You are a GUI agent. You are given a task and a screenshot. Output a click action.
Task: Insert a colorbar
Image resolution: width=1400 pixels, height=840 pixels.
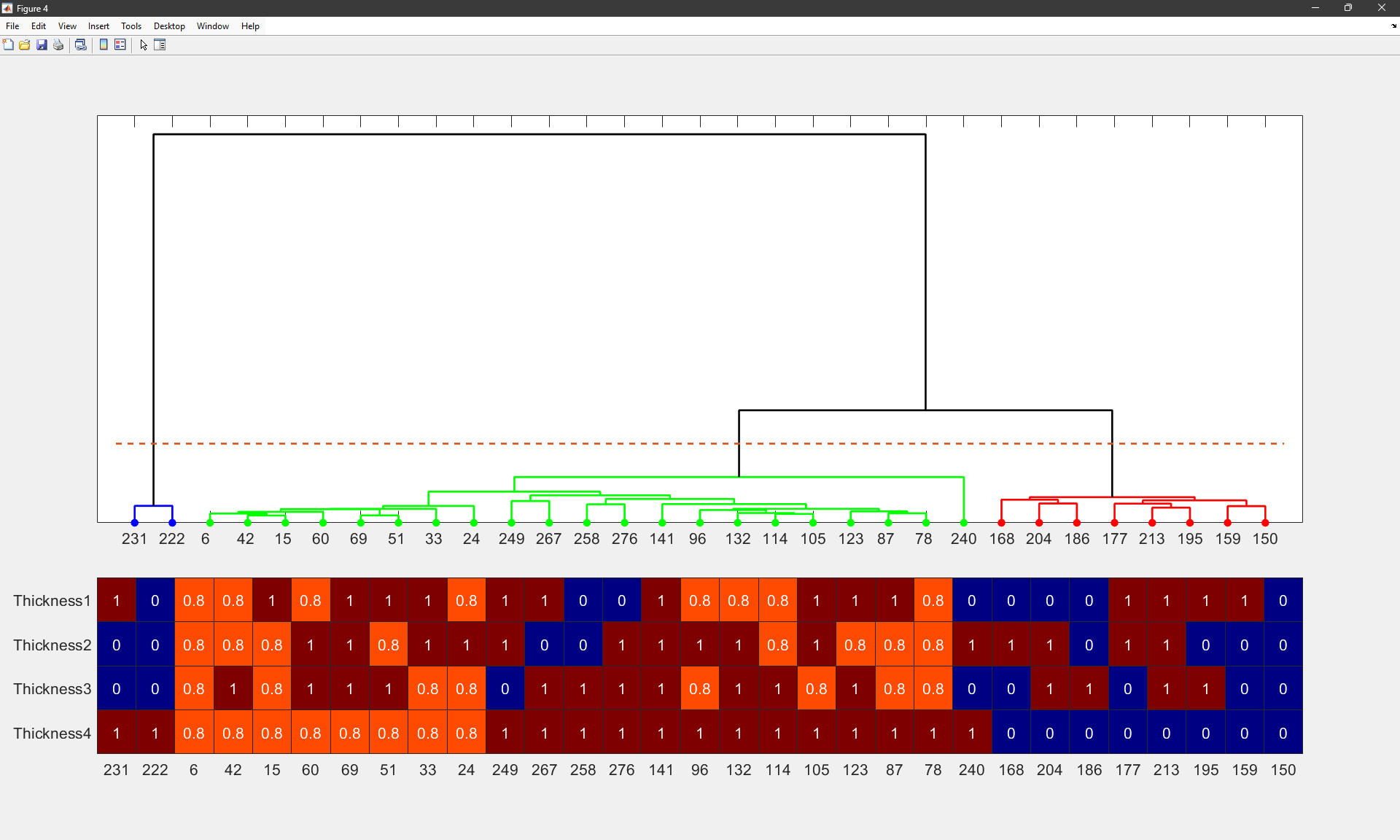pyautogui.click(x=104, y=45)
